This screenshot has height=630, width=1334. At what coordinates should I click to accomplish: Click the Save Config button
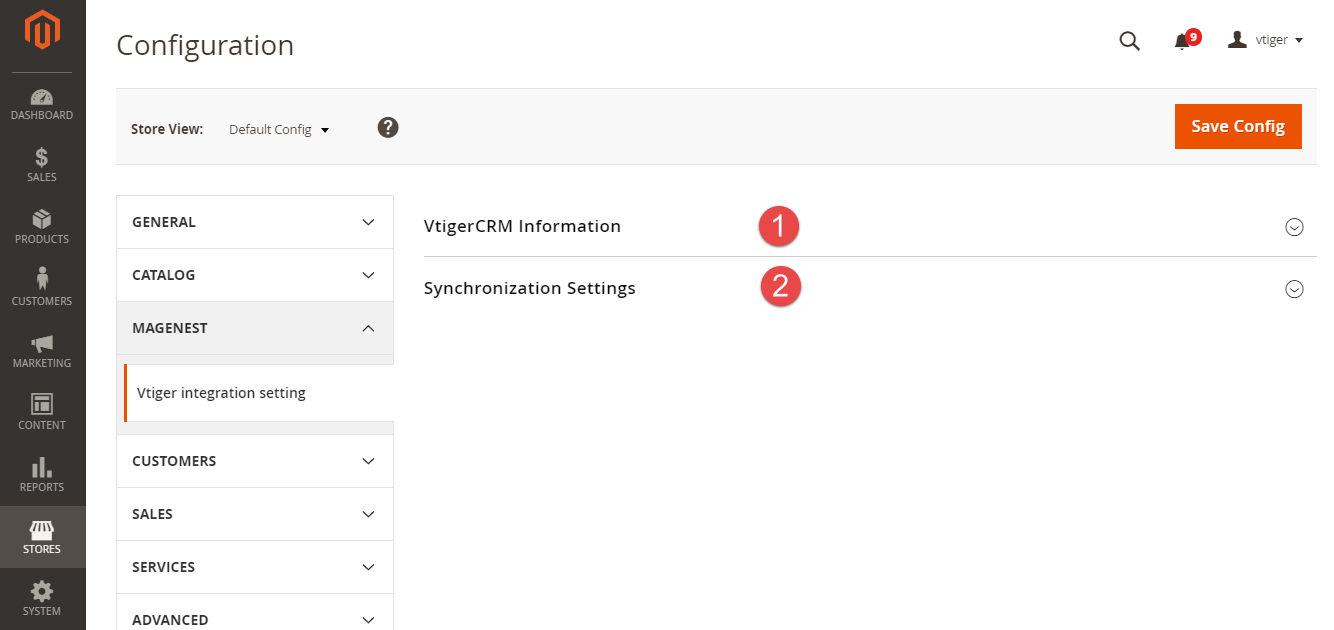click(x=1238, y=126)
